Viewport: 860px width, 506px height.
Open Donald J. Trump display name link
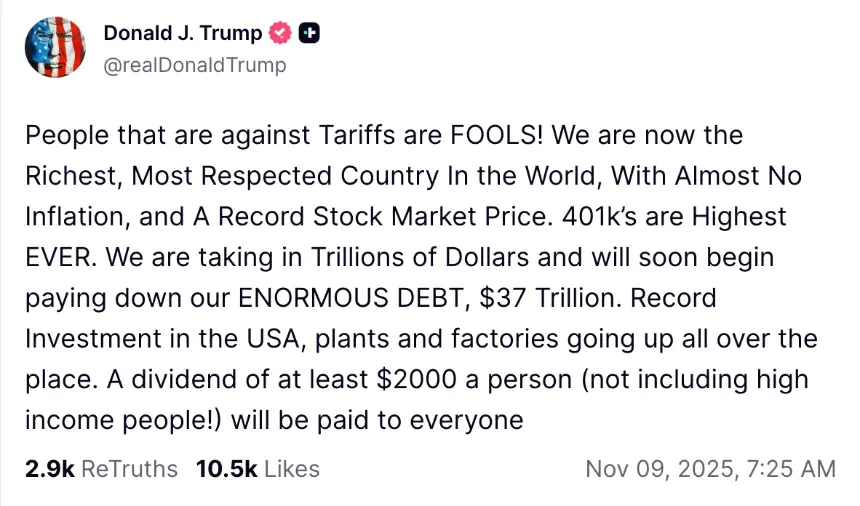point(183,33)
